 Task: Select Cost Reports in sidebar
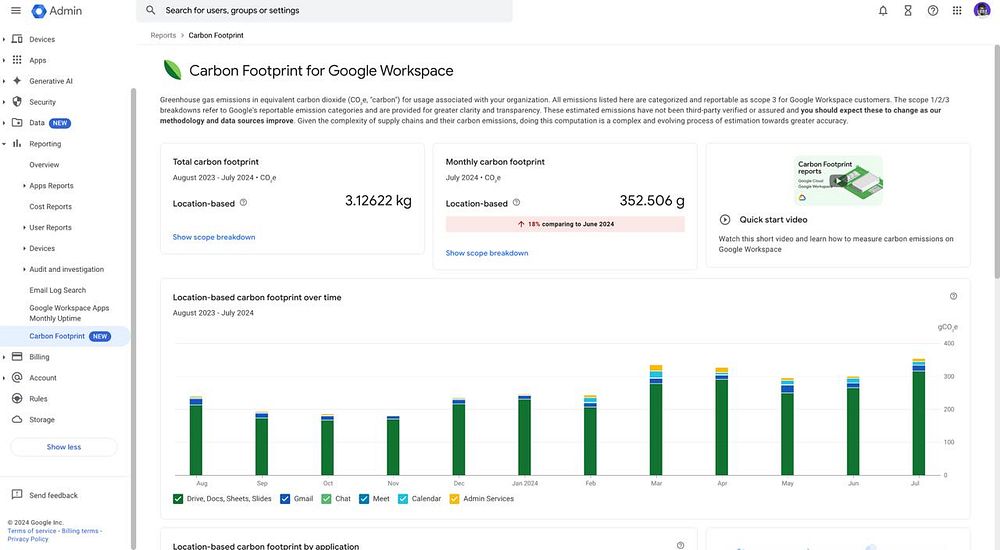(50, 207)
